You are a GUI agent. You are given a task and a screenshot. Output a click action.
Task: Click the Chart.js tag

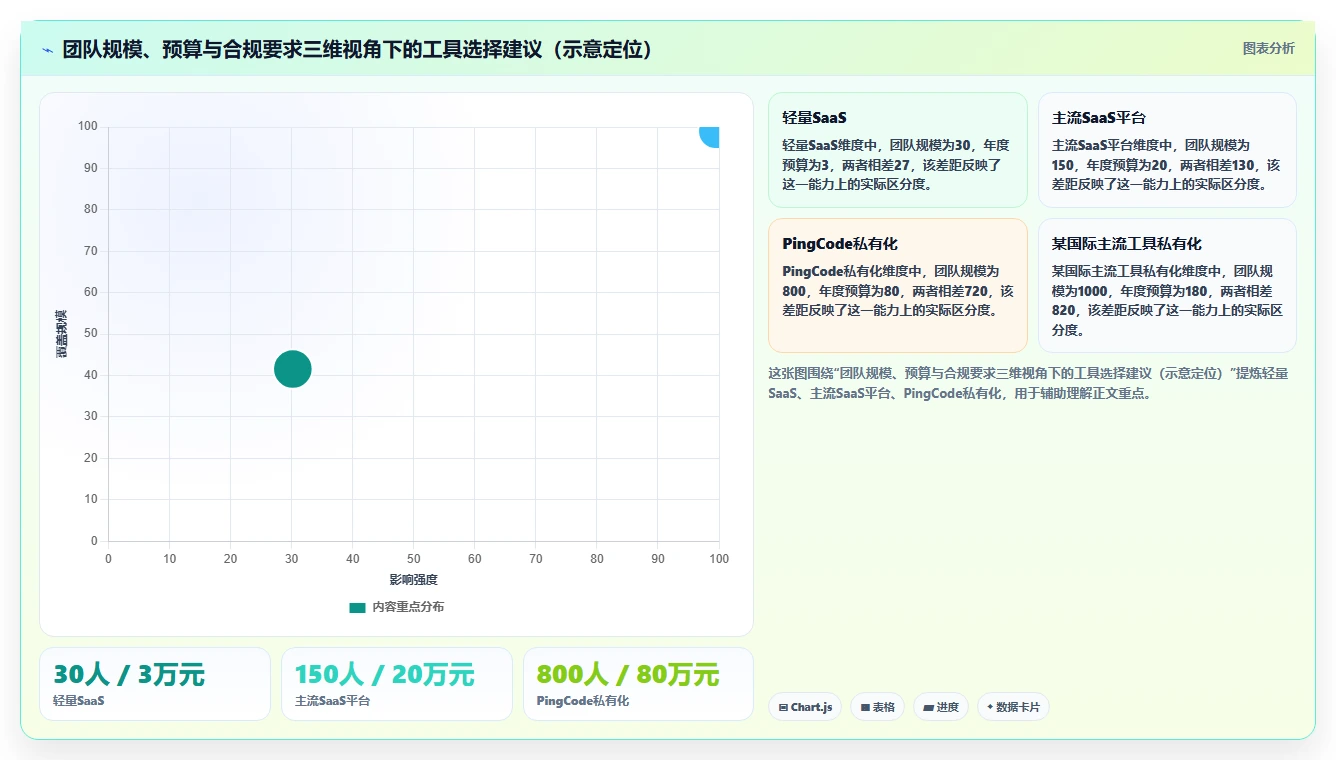pyautogui.click(x=805, y=707)
